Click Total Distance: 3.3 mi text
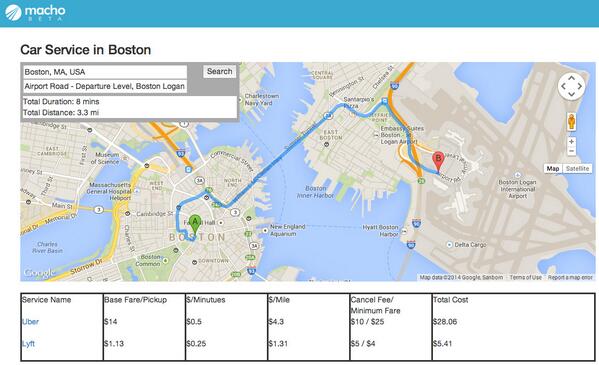The image size is (599, 365). [61, 113]
